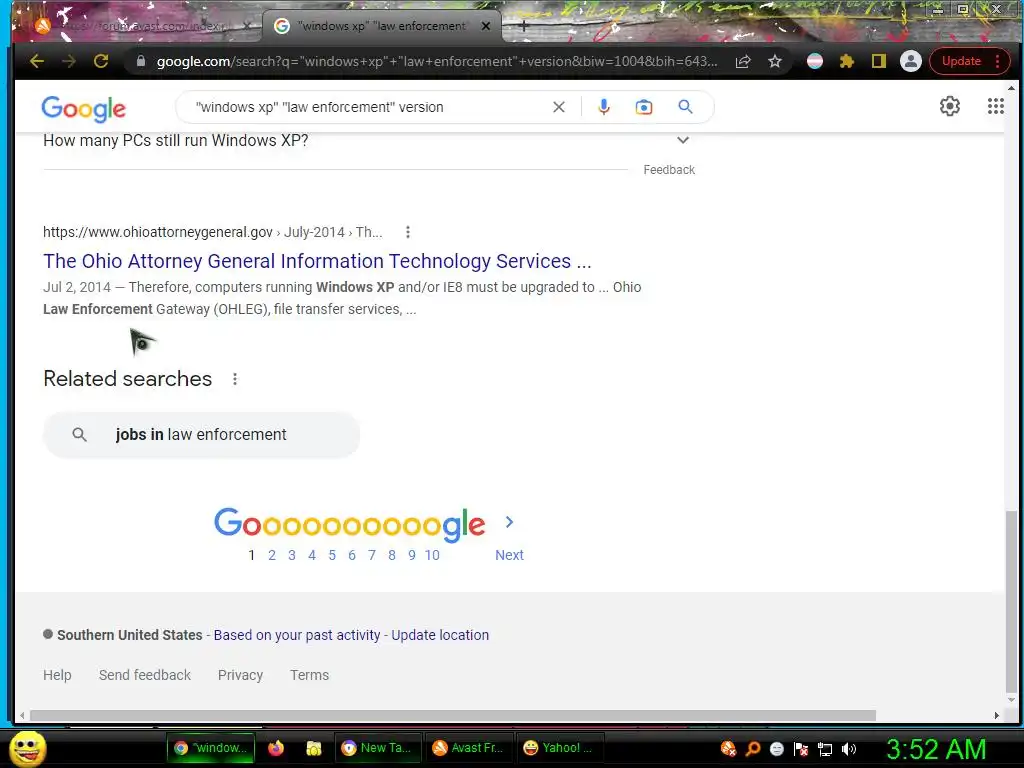
Task: Open Google quick settings gear
Action: tap(950, 106)
